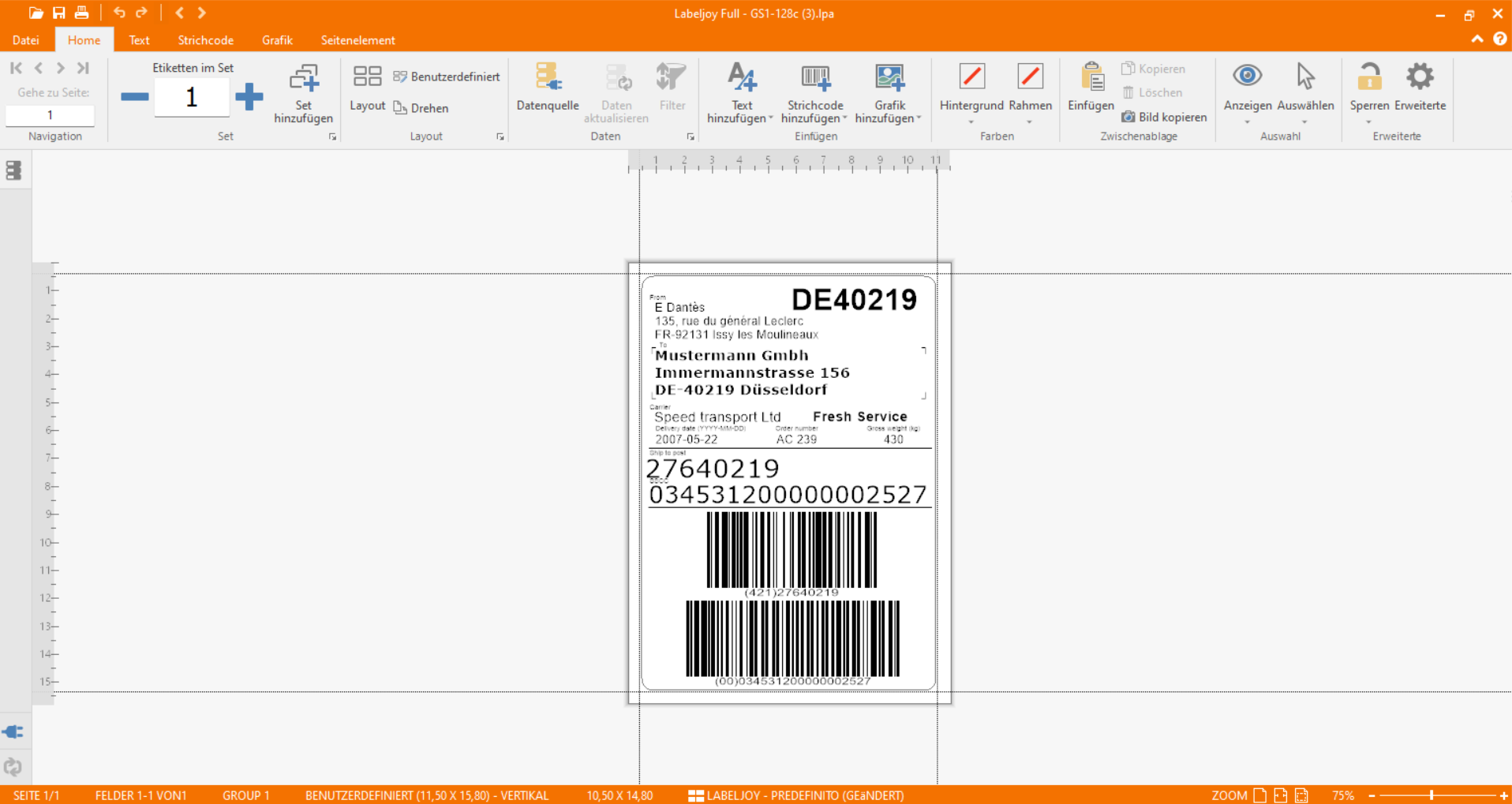The width and height of the screenshot is (1512, 804).
Task: Open Sperren lock dropdown
Action: click(1369, 93)
